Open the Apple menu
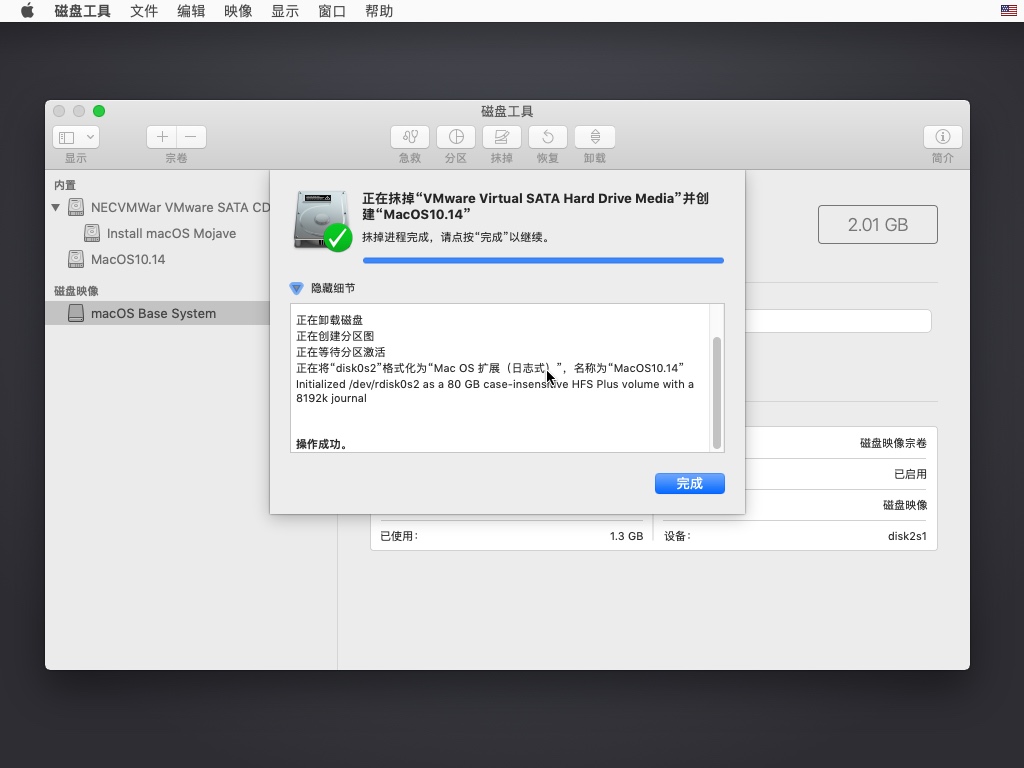 pos(27,11)
